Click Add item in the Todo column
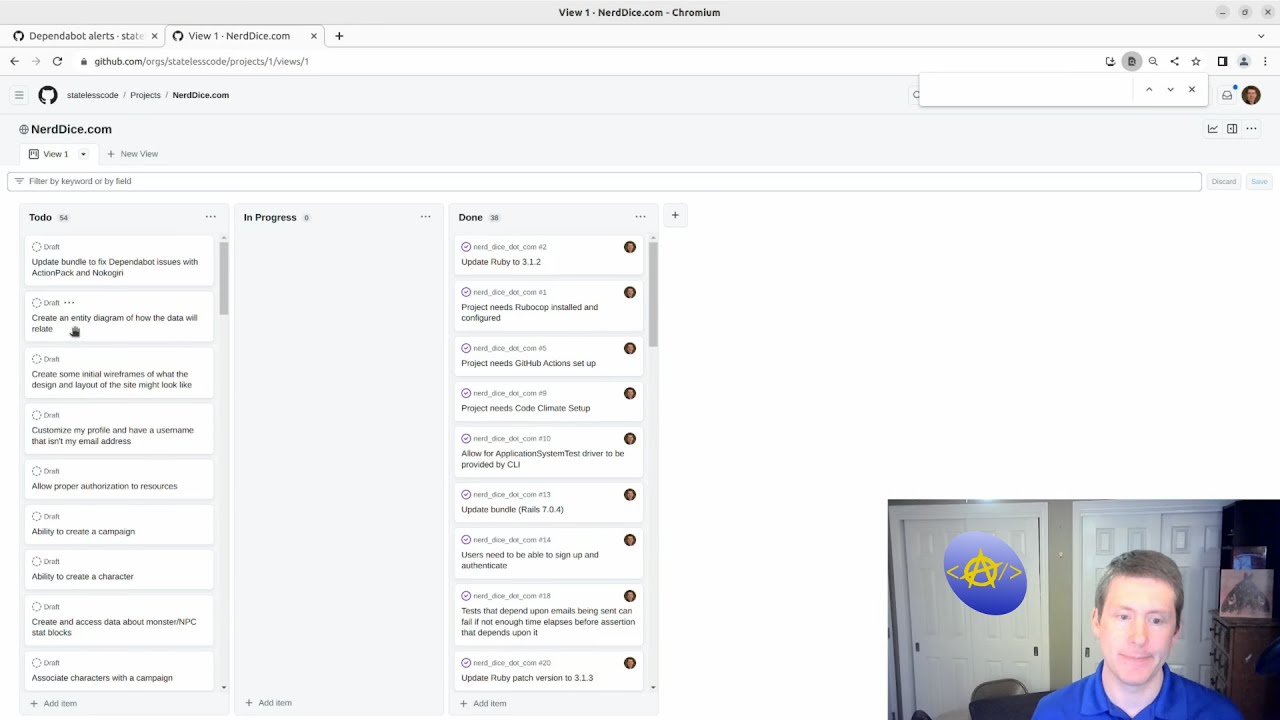 point(54,703)
